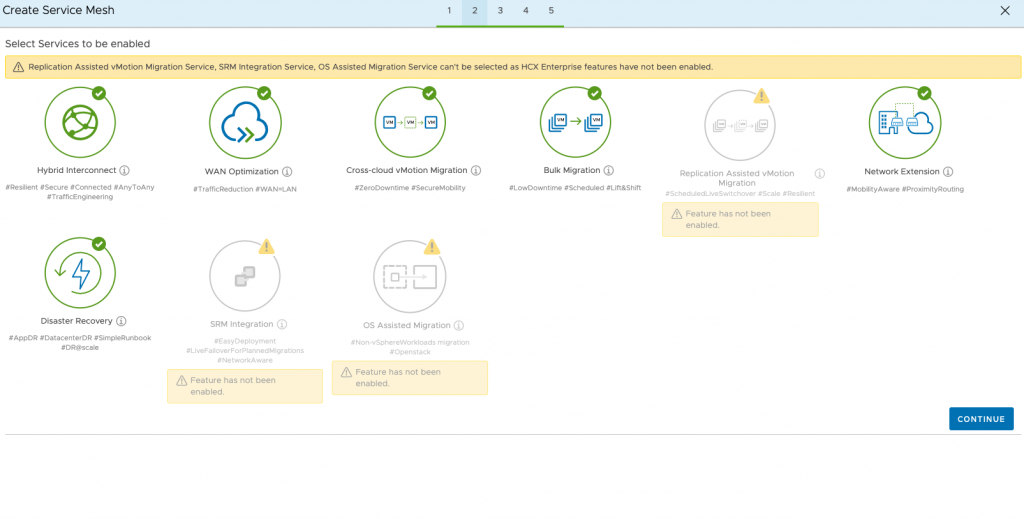The width and height of the screenshot is (1024, 519).
Task: Click the WAN Optimization label
Action: click(242, 172)
